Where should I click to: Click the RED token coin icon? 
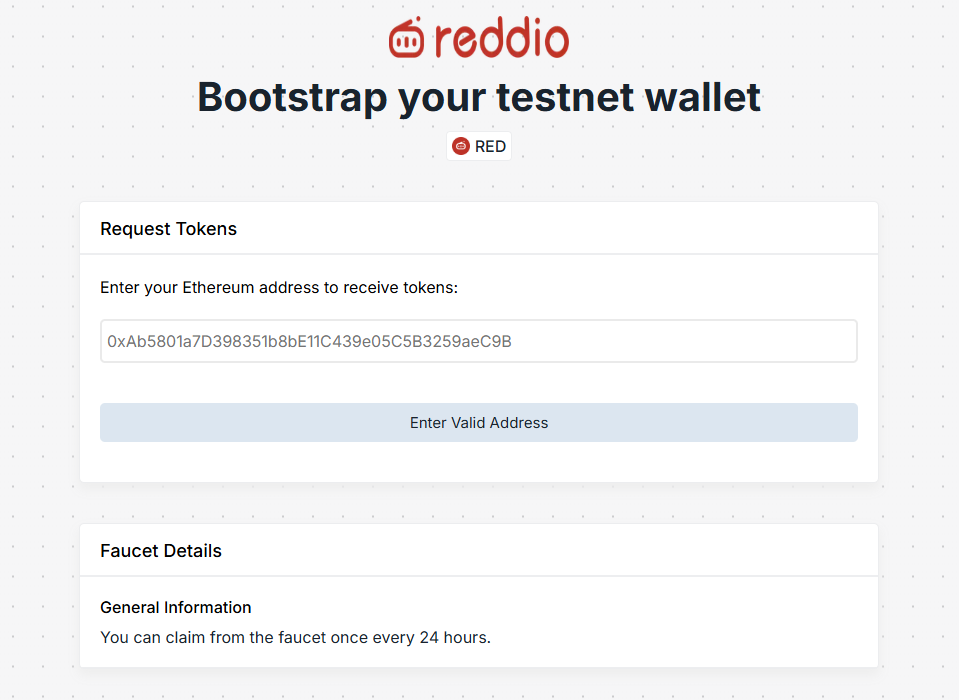point(461,146)
